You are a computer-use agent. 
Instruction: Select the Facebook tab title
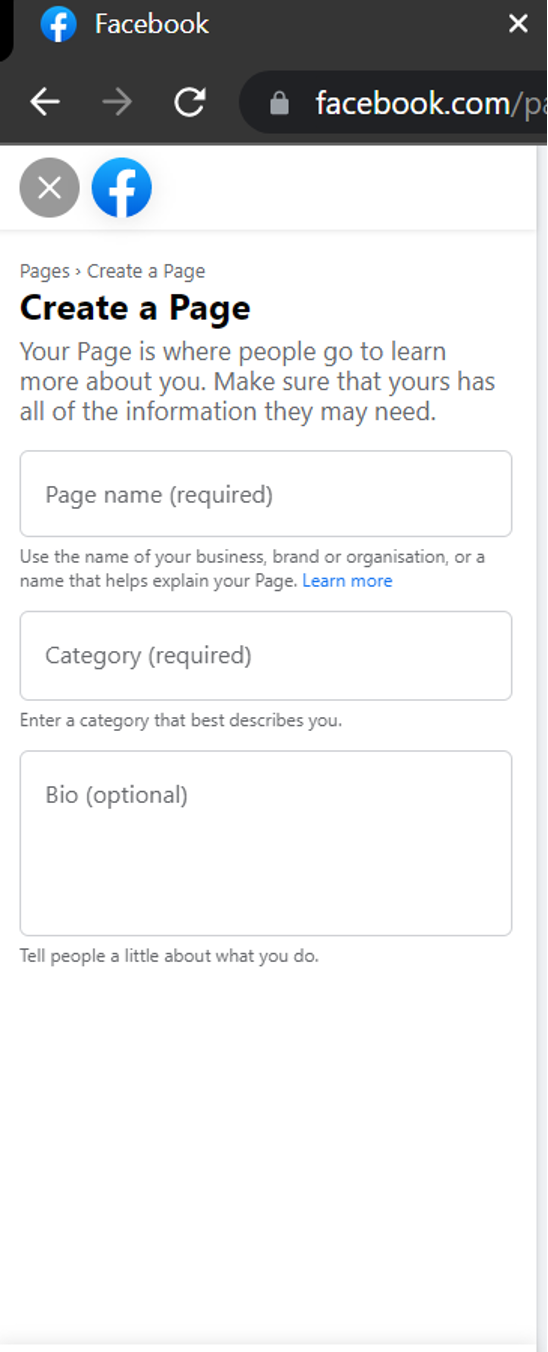pos(152,24)
